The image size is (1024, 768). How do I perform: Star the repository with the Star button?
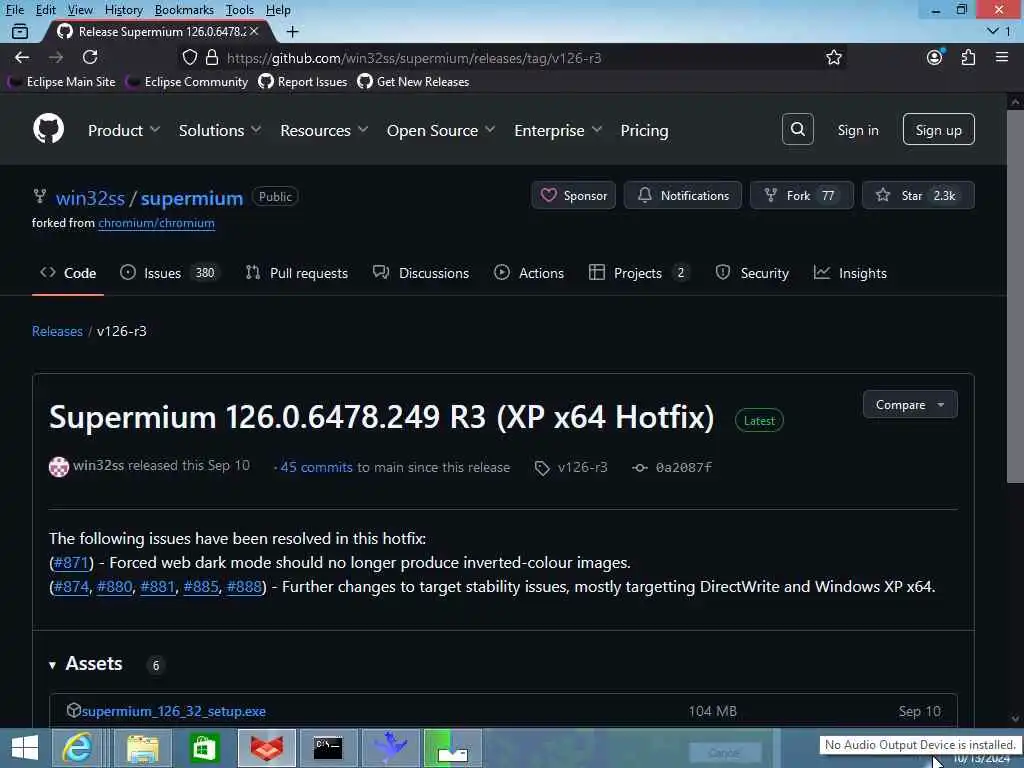[918, 195]
